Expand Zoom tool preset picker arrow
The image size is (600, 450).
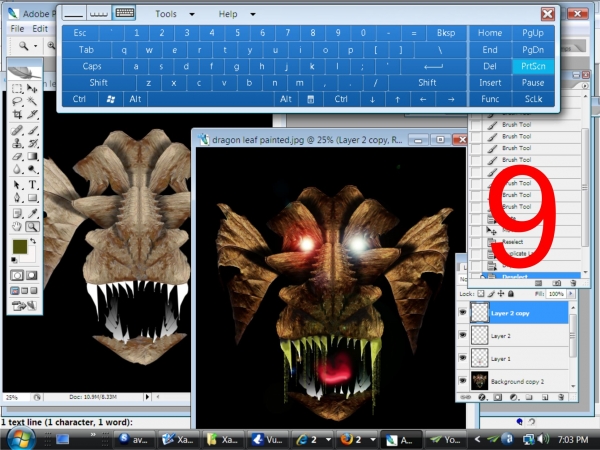click(x=35, y=46)
